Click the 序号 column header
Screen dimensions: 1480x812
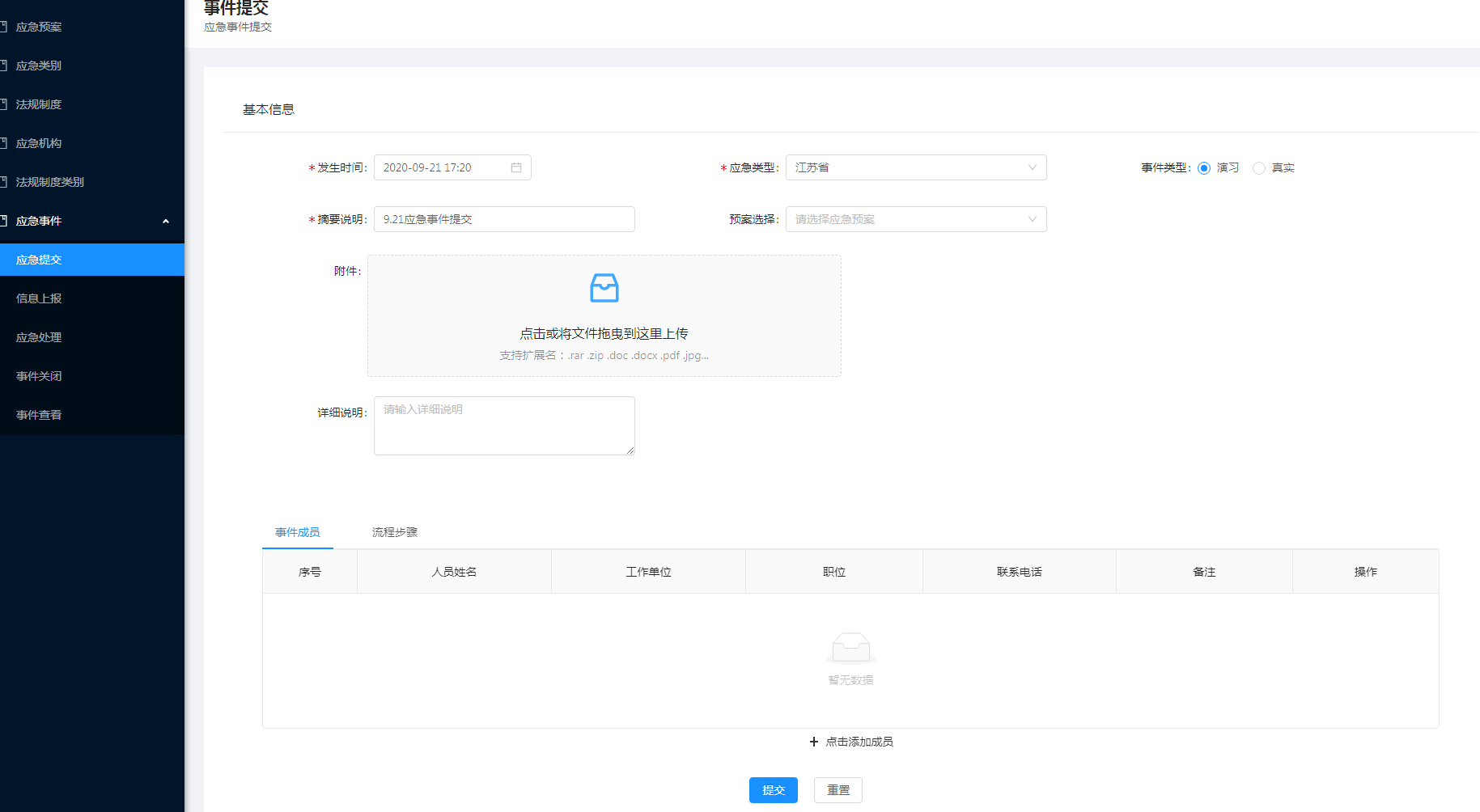(x=310, y=572)
